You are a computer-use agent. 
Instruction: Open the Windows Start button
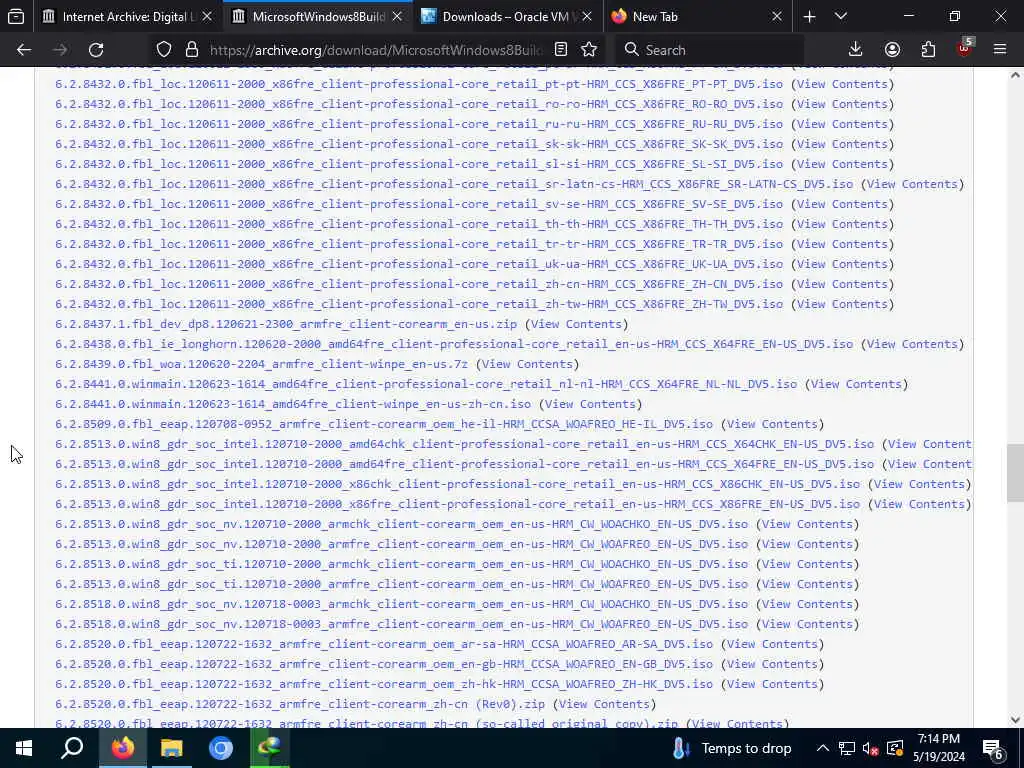point(24,748)
